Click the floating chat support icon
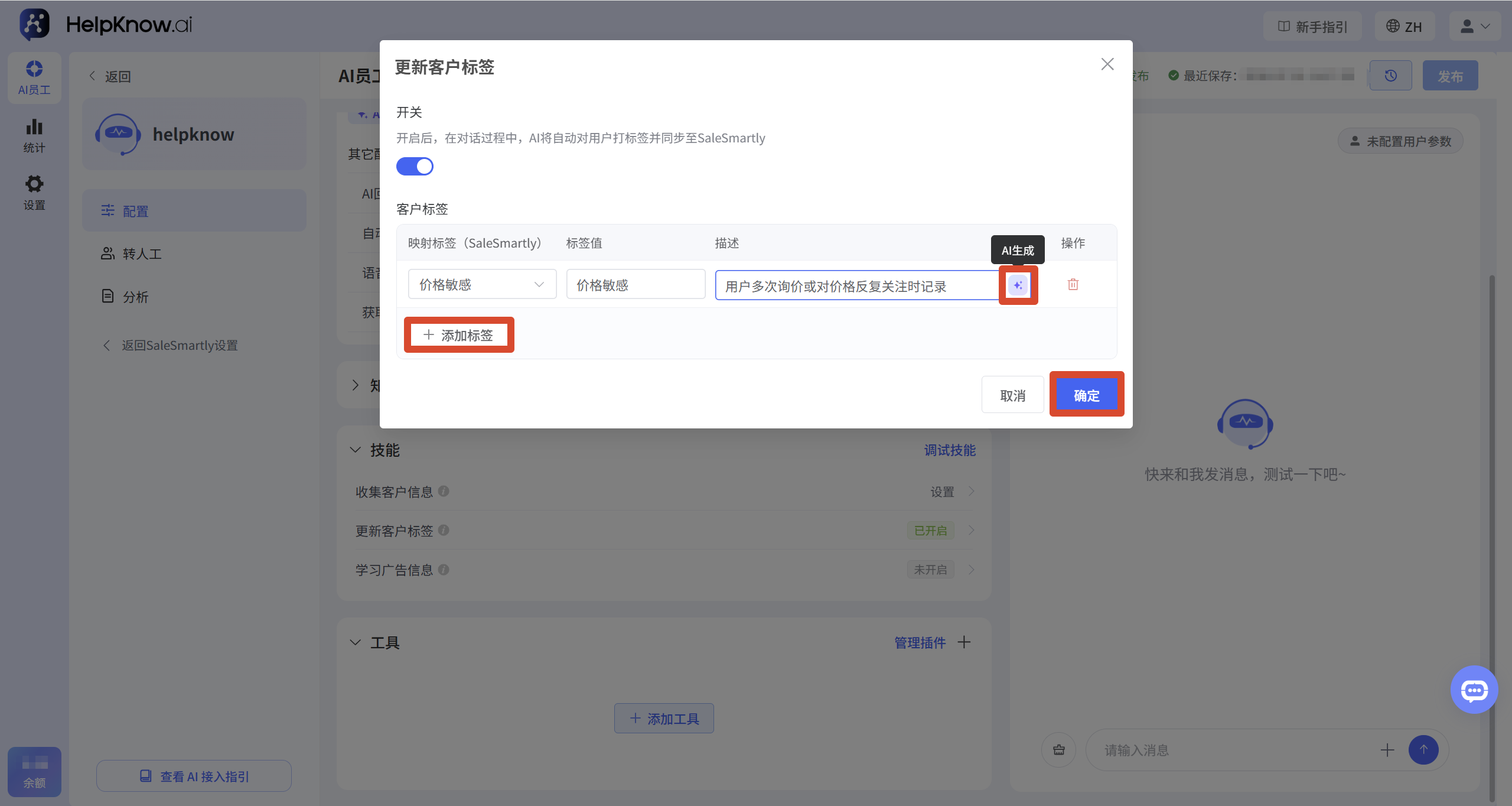Viewport: 1512px width, 806px height. 1474,690
